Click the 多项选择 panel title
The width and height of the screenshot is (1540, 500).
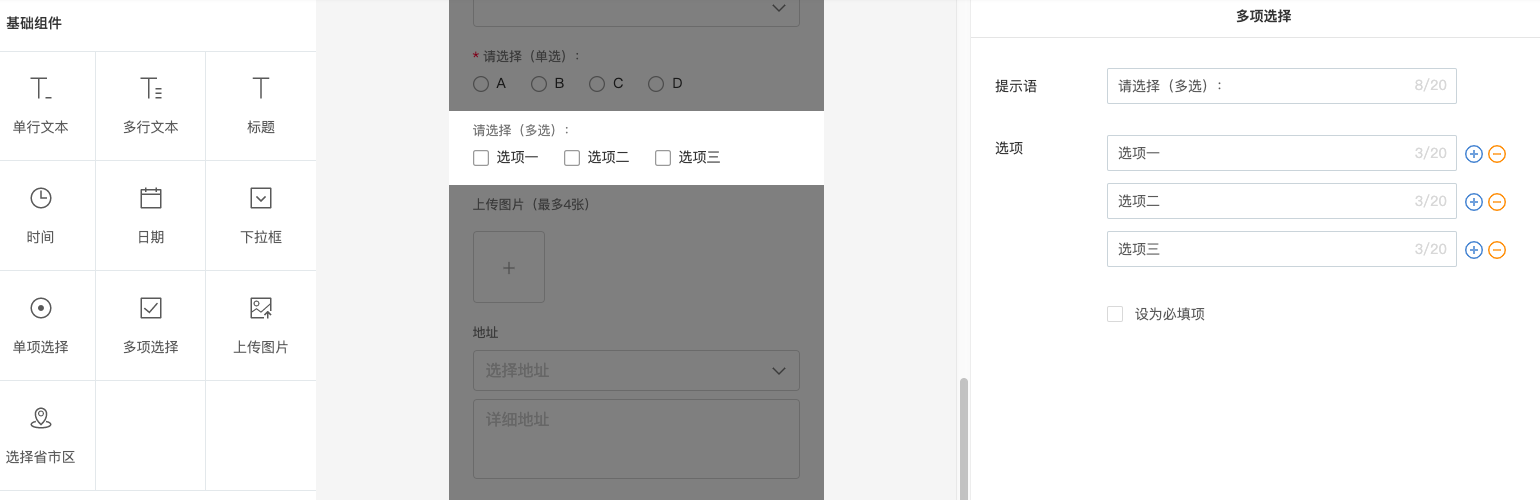[1263, 16]
